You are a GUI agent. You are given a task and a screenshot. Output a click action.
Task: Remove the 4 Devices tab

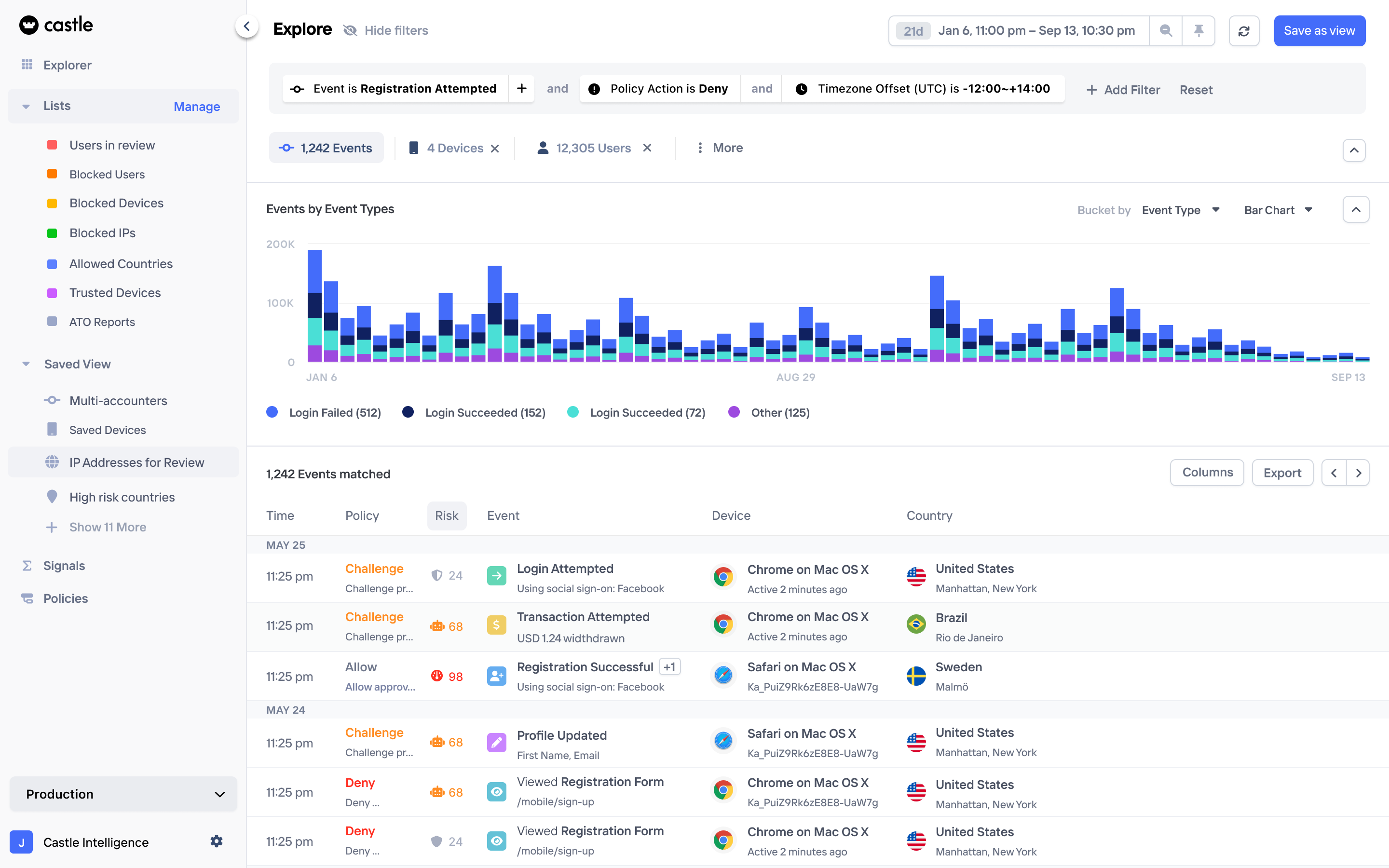pos(495,149)
